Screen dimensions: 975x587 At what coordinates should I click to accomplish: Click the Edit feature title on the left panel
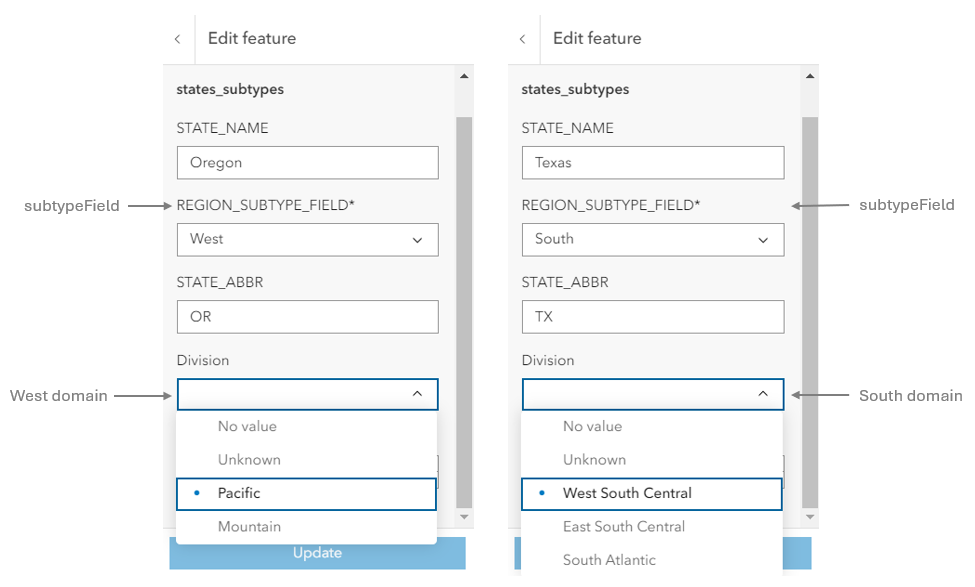tap(250, 38)
